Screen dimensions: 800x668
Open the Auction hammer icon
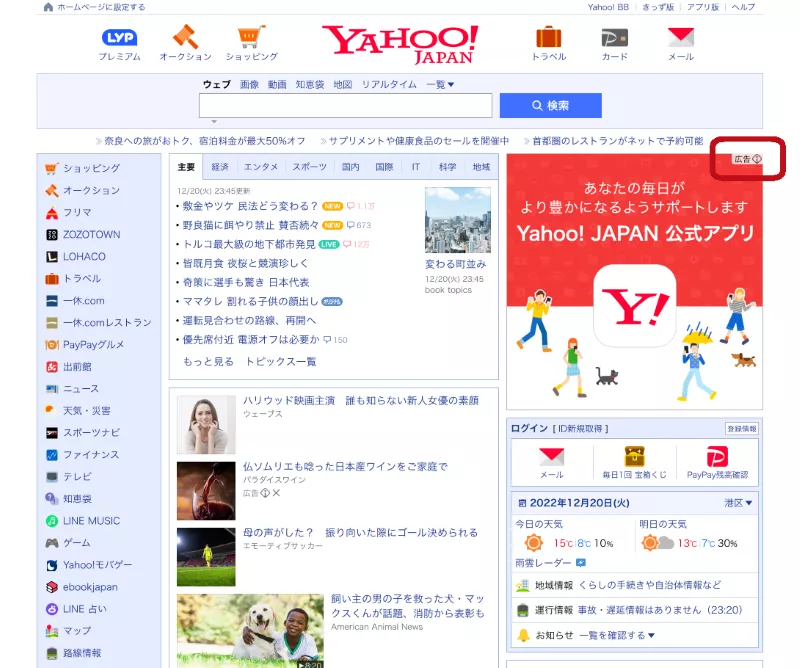(x=185, y=38)
